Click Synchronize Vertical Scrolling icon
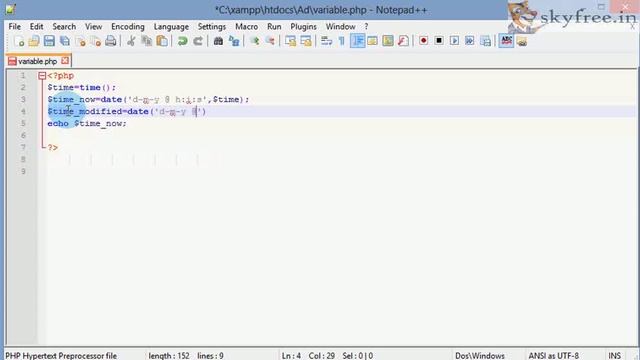This screenshot has height=360, width=640. [x=291, y=41]
